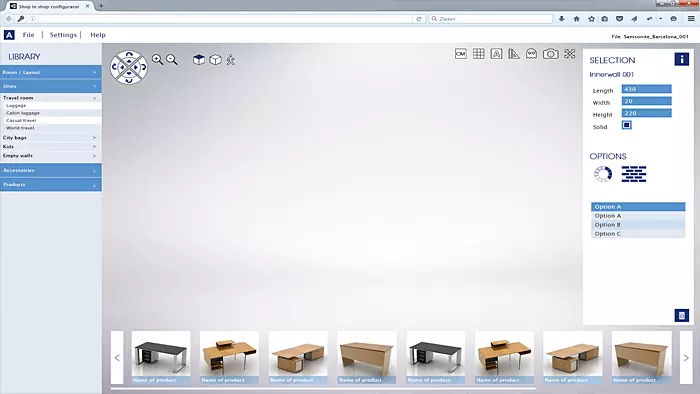Rotate view right on navigation wheel
The image size is (700, 394).
(143, 67)
